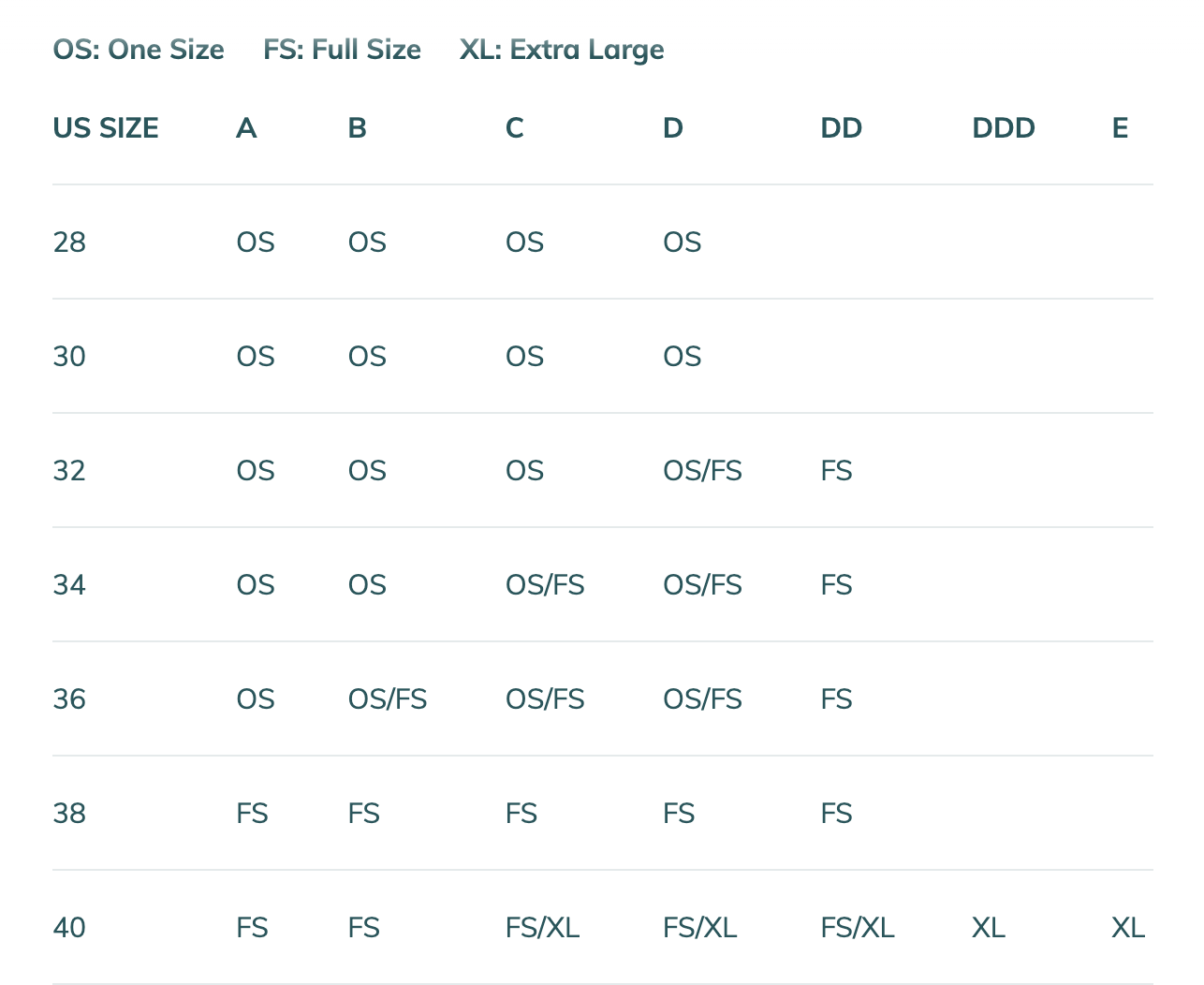This screenshot has width=1204, height=985.
Task: Click OS/FS cell in row 32
Action: click(x=702, y=471)
